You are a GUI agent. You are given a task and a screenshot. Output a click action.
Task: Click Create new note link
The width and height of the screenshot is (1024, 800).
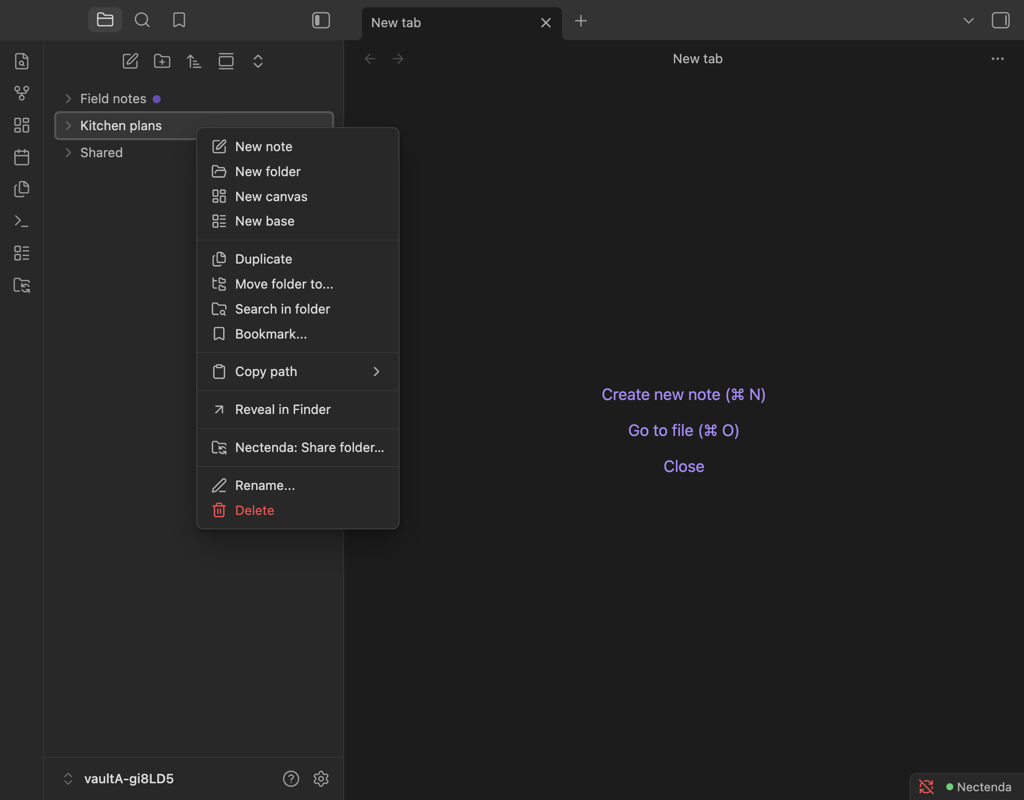click(683, 394)
